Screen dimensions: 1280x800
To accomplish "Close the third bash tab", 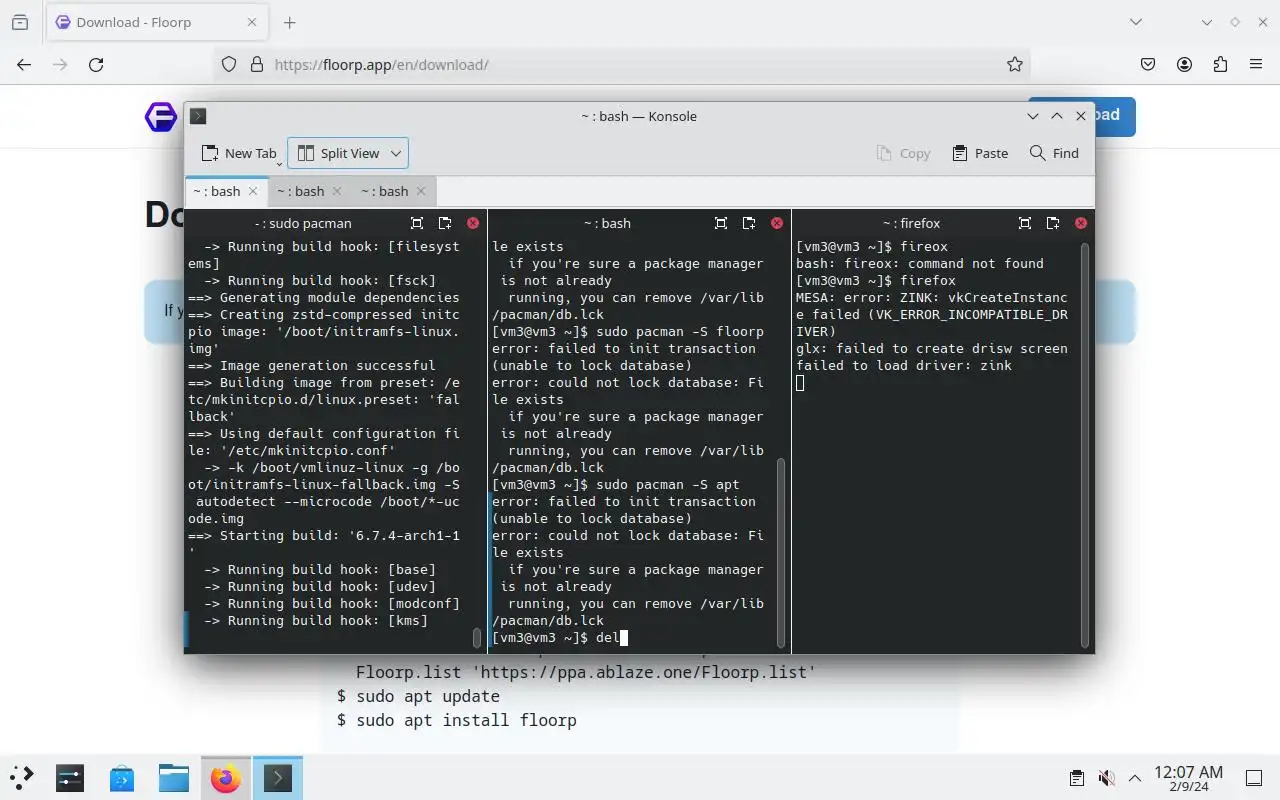I will tap(421, 191).
